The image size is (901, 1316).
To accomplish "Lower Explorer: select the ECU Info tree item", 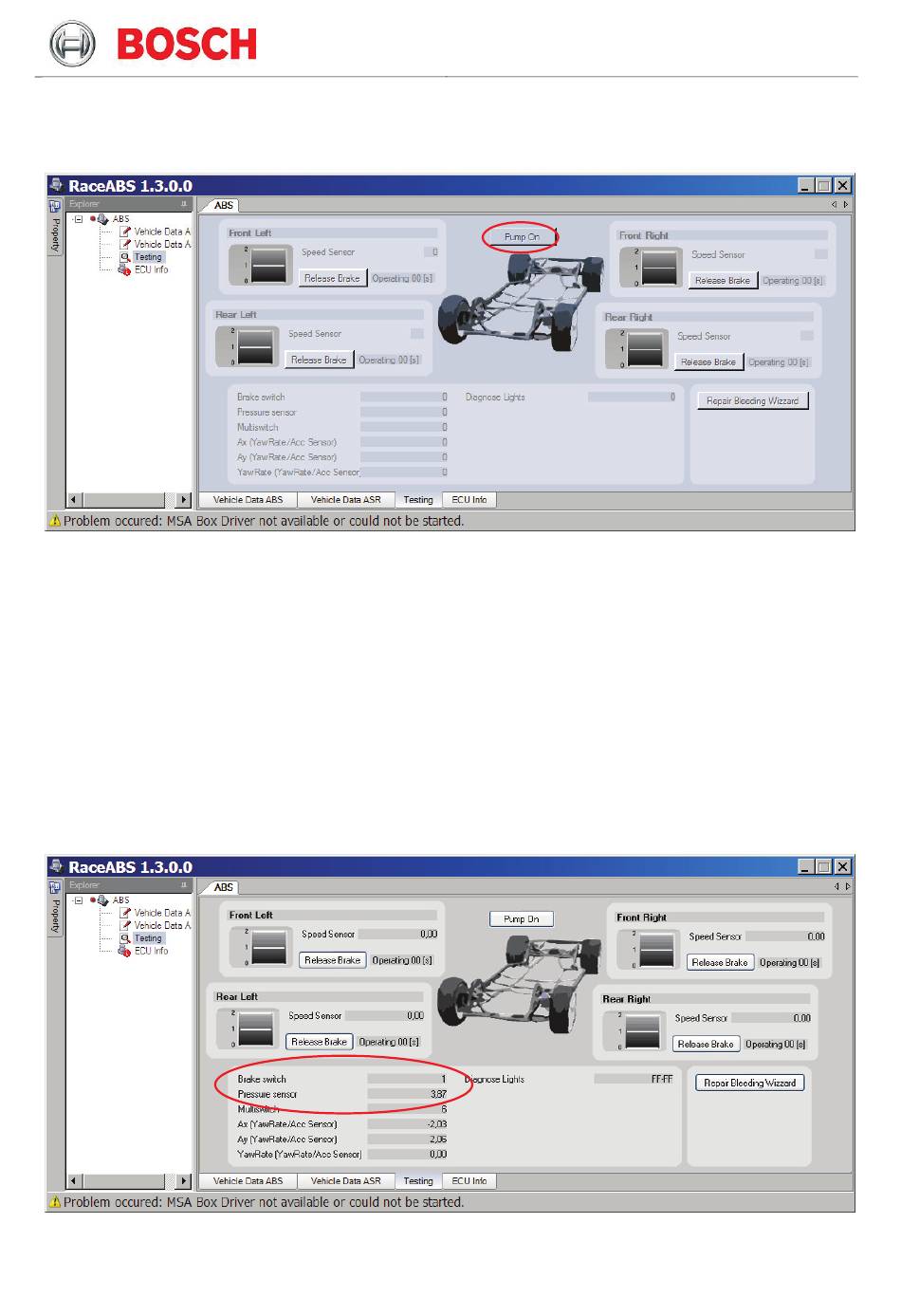I will (151, 951).
